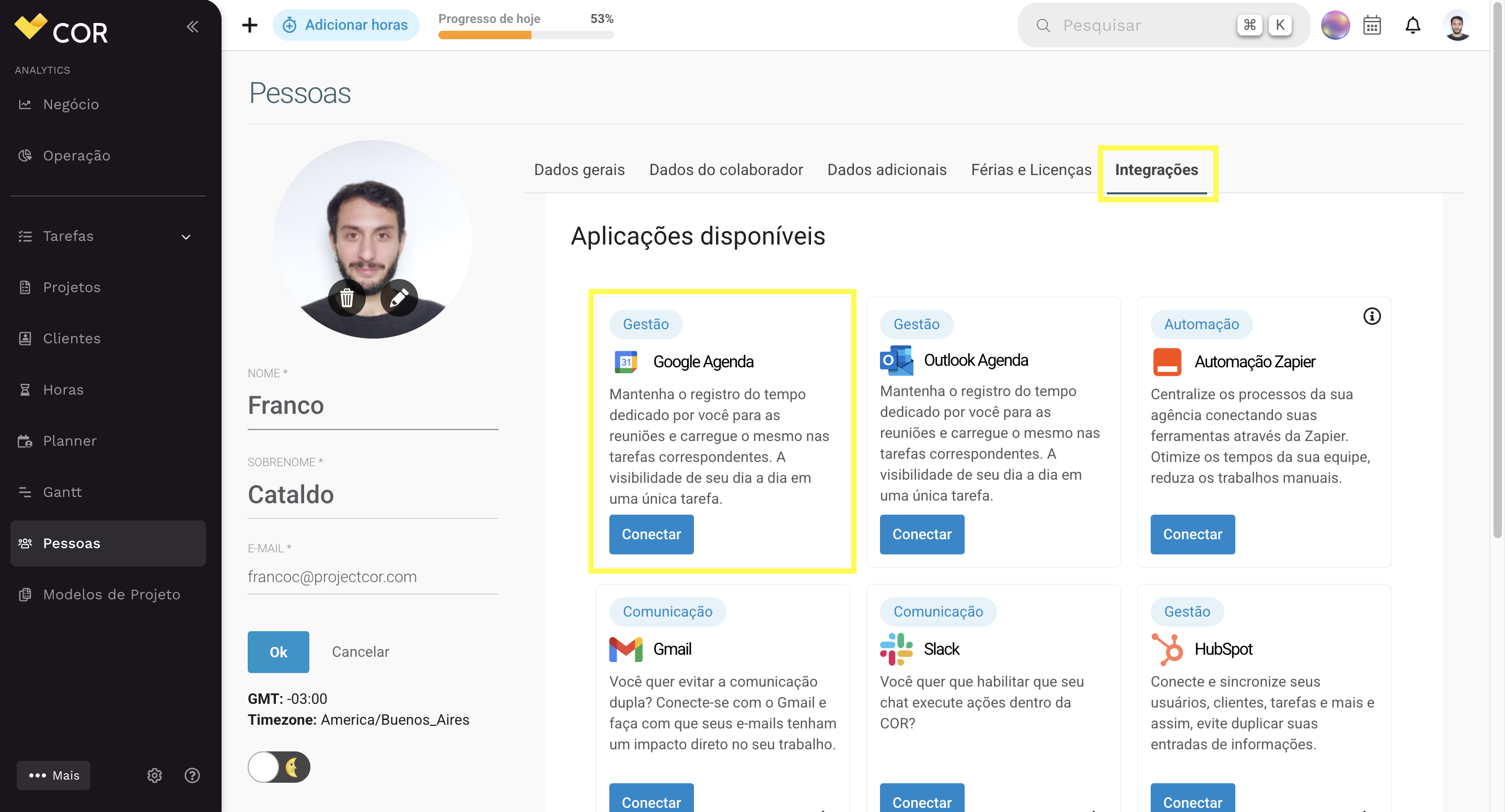
Task: Click Comunicação tag on Gmail card
Action: coord(667,612)
